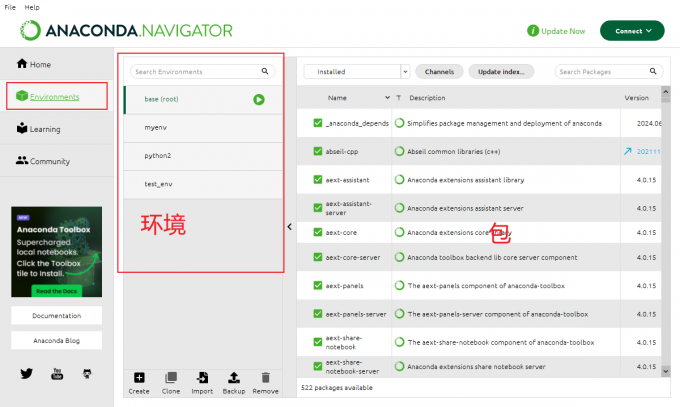Click the search packages magnifier icon
This screenshot has width=680, height=407.
653,71
